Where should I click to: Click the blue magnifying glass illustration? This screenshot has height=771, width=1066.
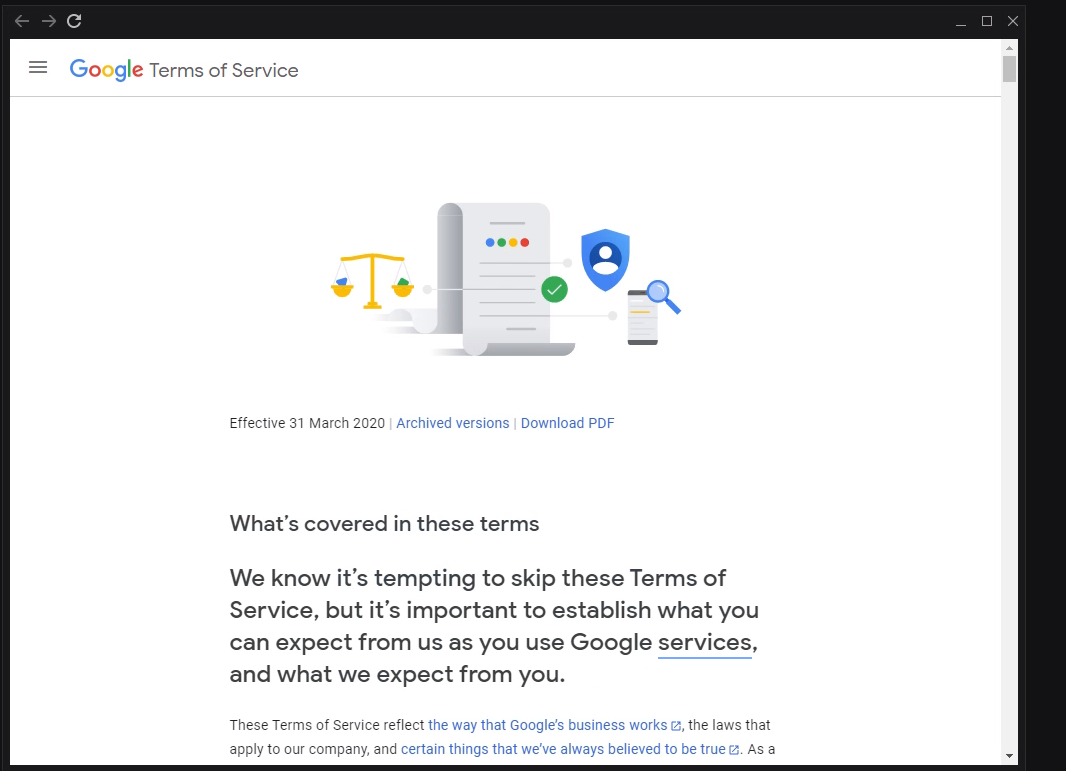tap(662, 296)
